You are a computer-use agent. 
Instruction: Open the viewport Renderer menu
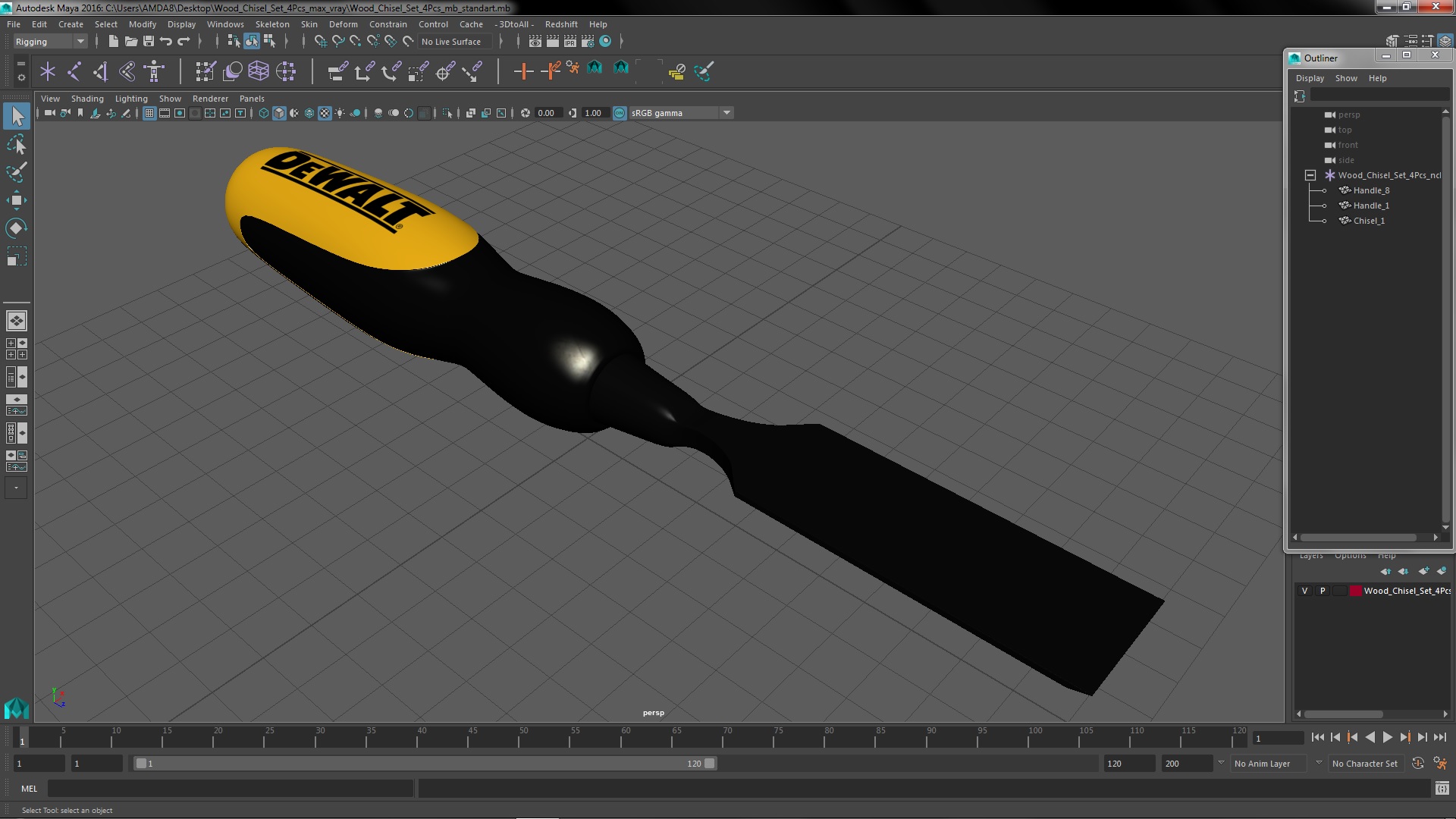210,99
